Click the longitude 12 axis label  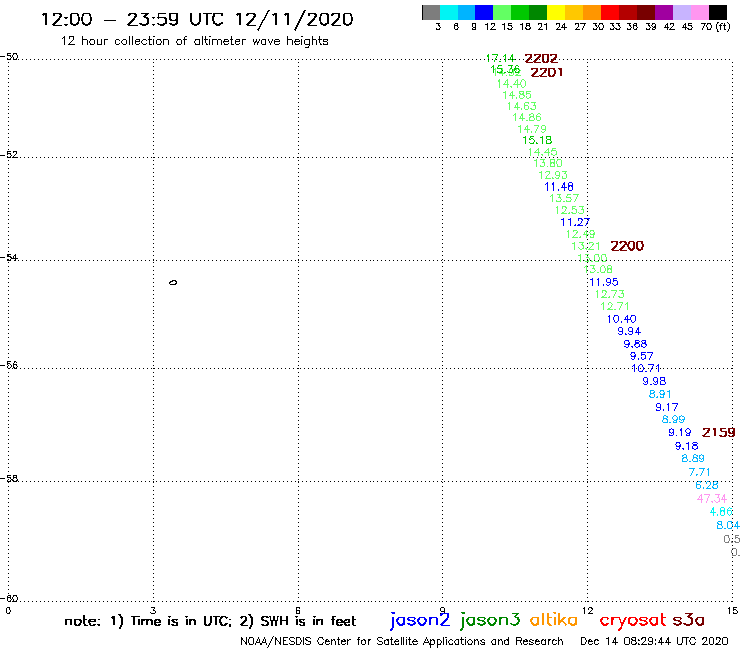588,610
